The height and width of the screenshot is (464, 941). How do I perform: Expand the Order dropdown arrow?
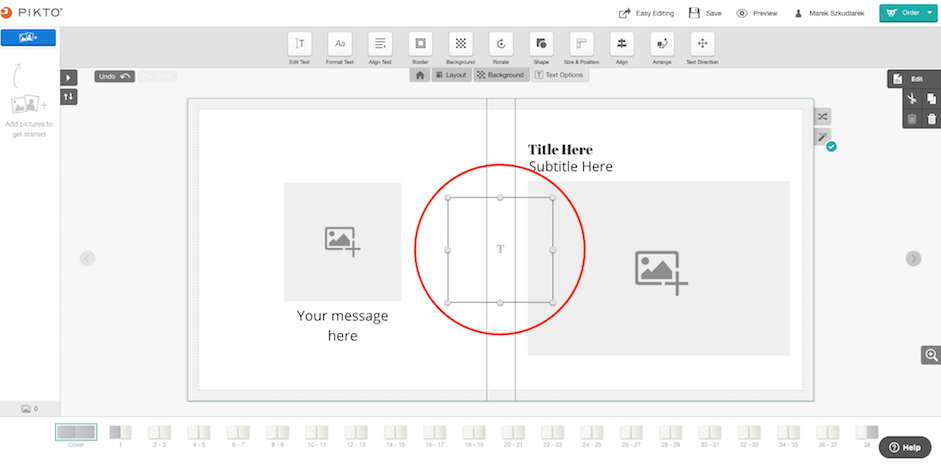pyautogui.click(x=929, y=13)
